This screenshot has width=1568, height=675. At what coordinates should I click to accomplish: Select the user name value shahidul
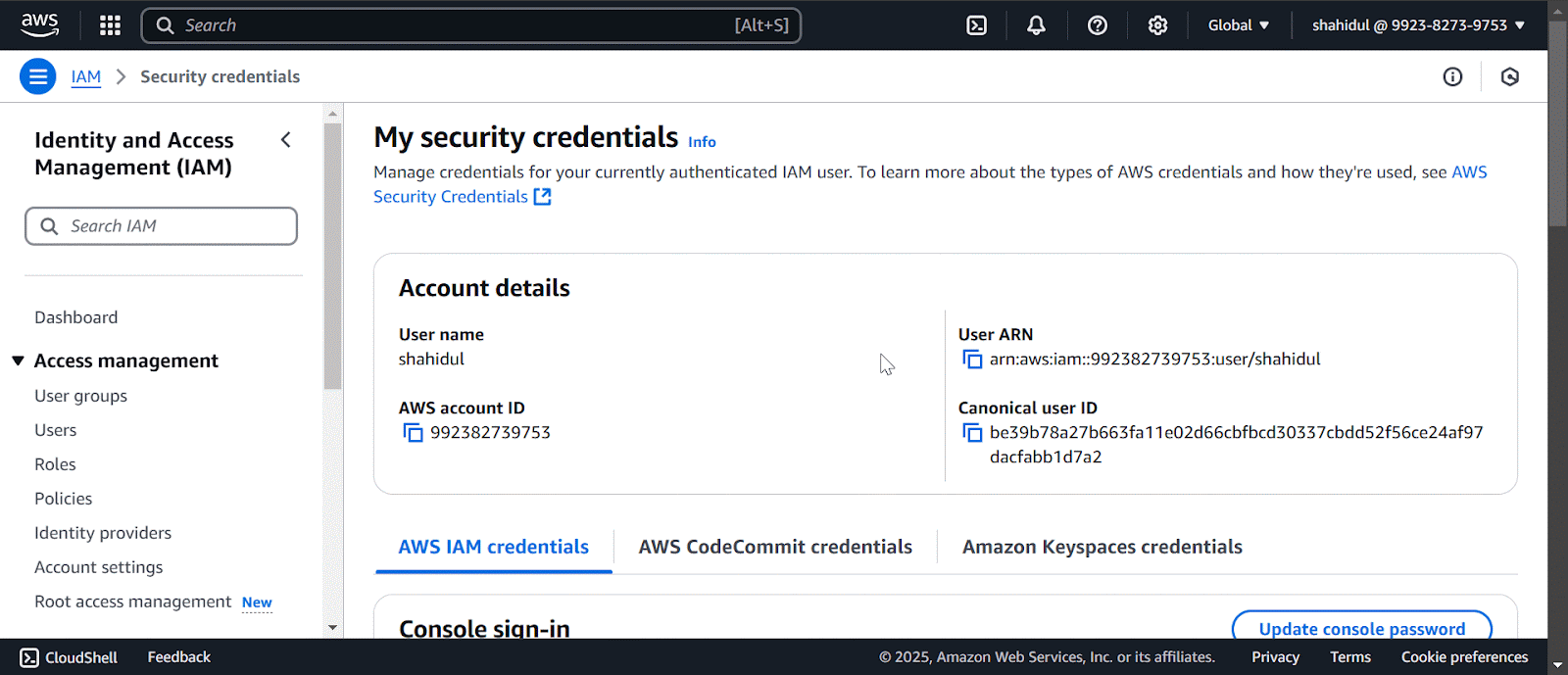point(432,360)
